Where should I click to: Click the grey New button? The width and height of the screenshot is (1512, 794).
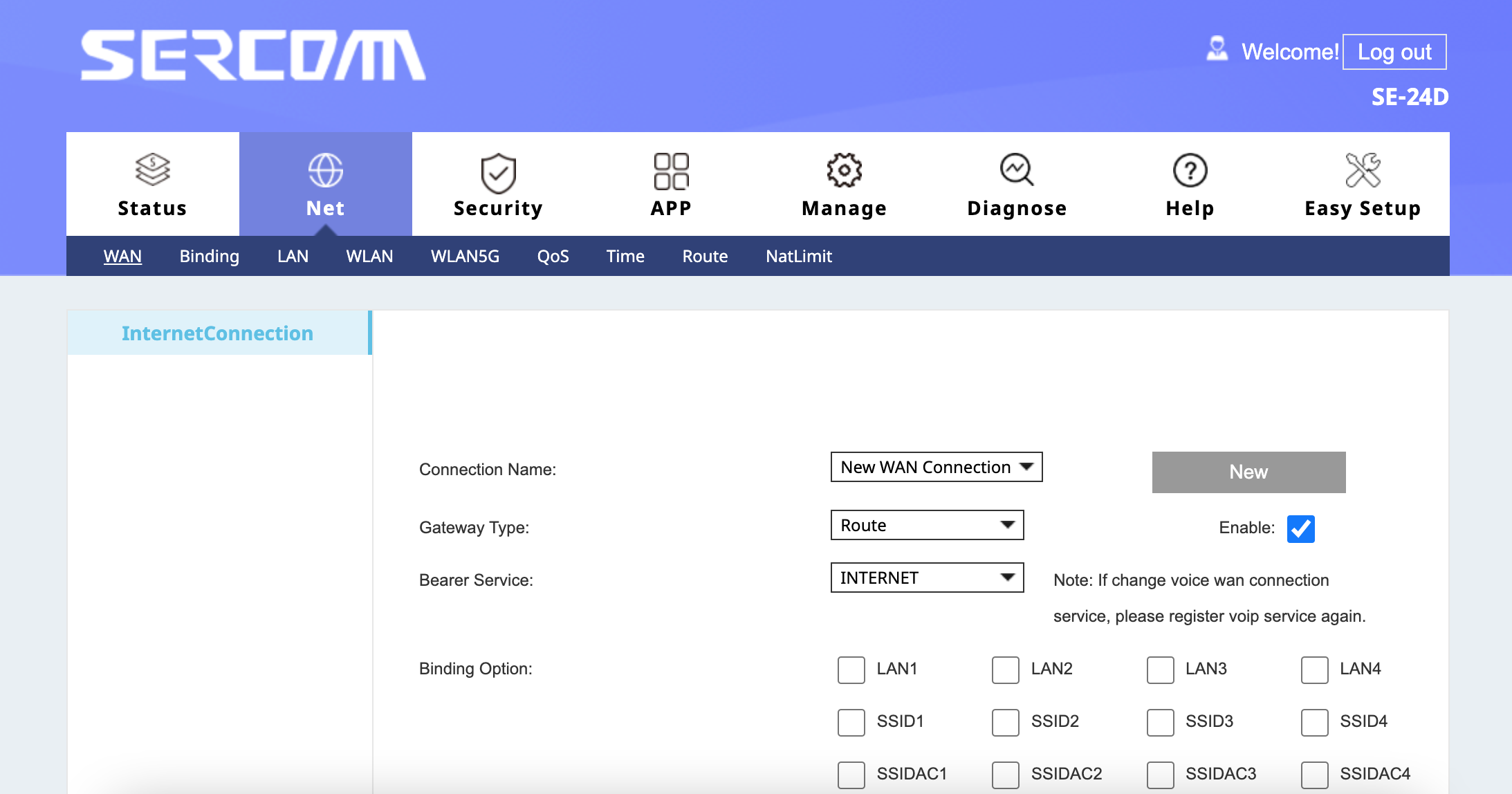[1248, 472]
